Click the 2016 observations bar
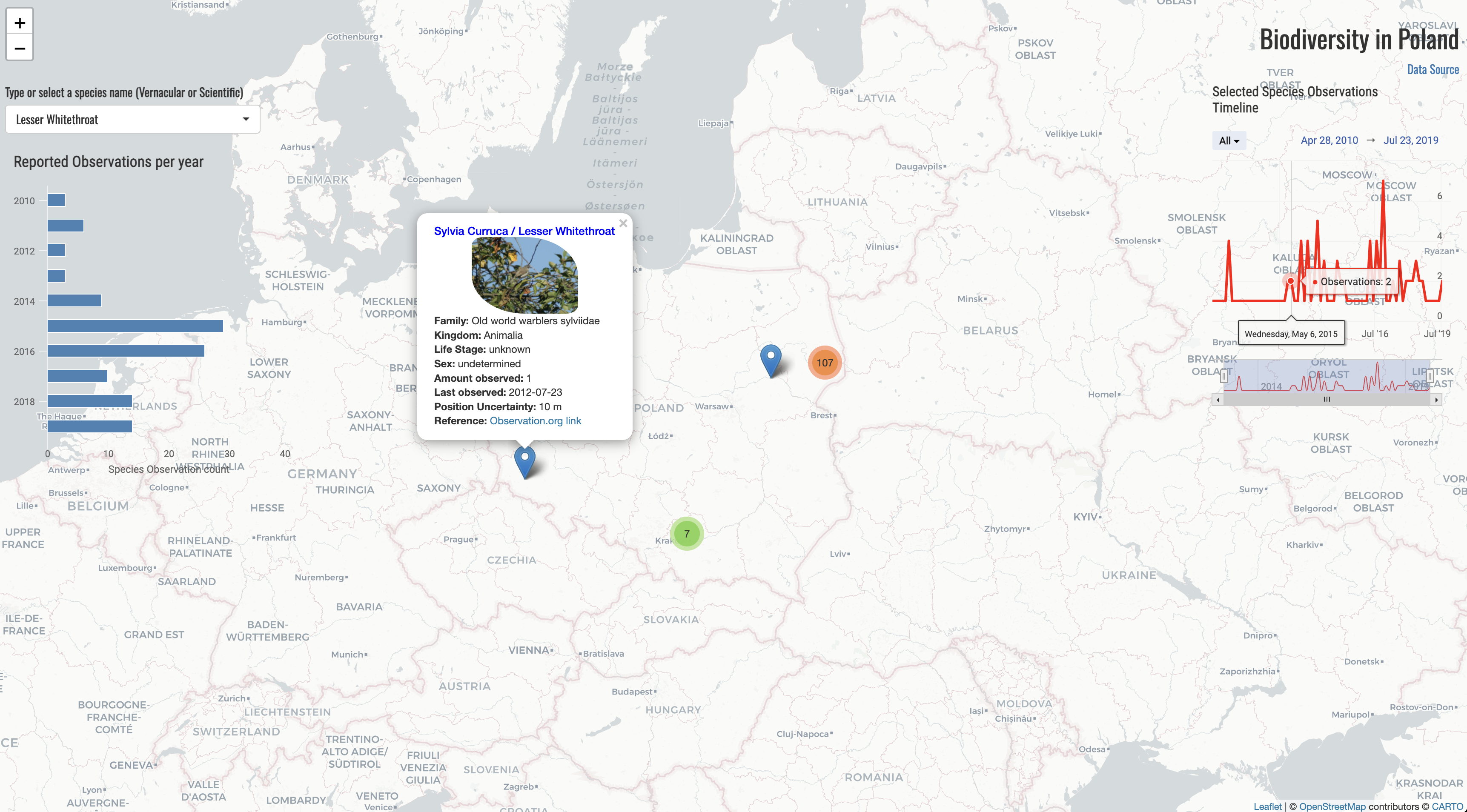The height and width of the screenshot is (812, 1467). [x=126, y=351]
